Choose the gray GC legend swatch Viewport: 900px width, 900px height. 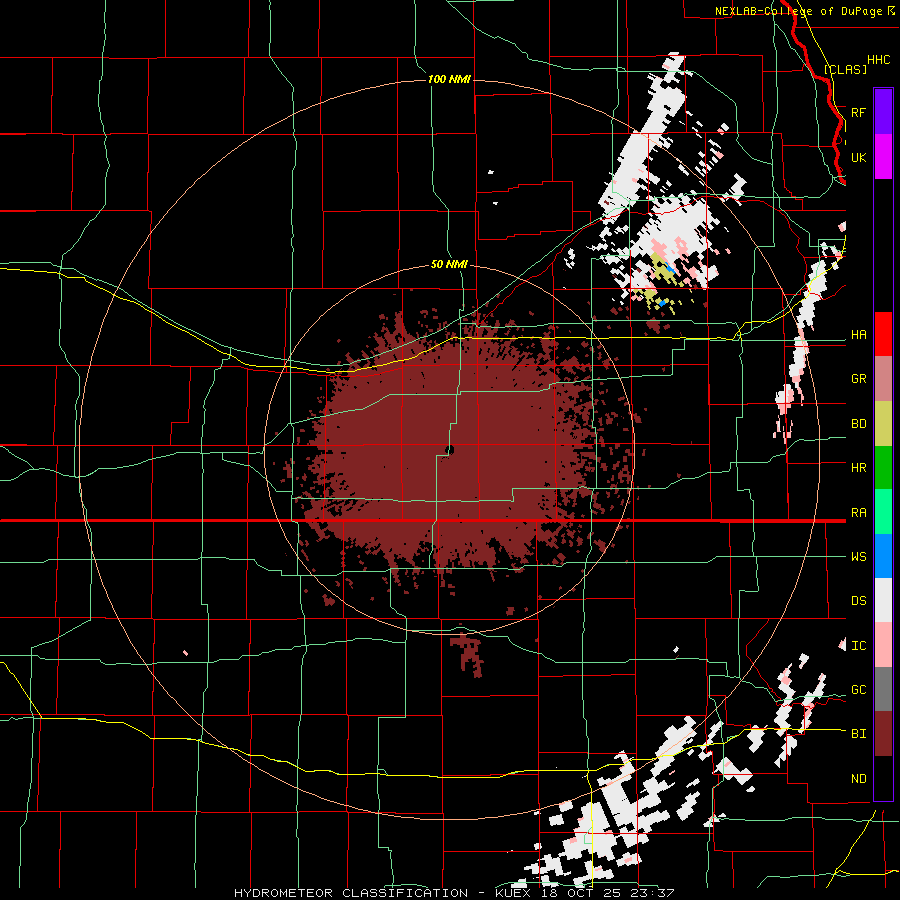pyautogui.click(x=883, y=689)
